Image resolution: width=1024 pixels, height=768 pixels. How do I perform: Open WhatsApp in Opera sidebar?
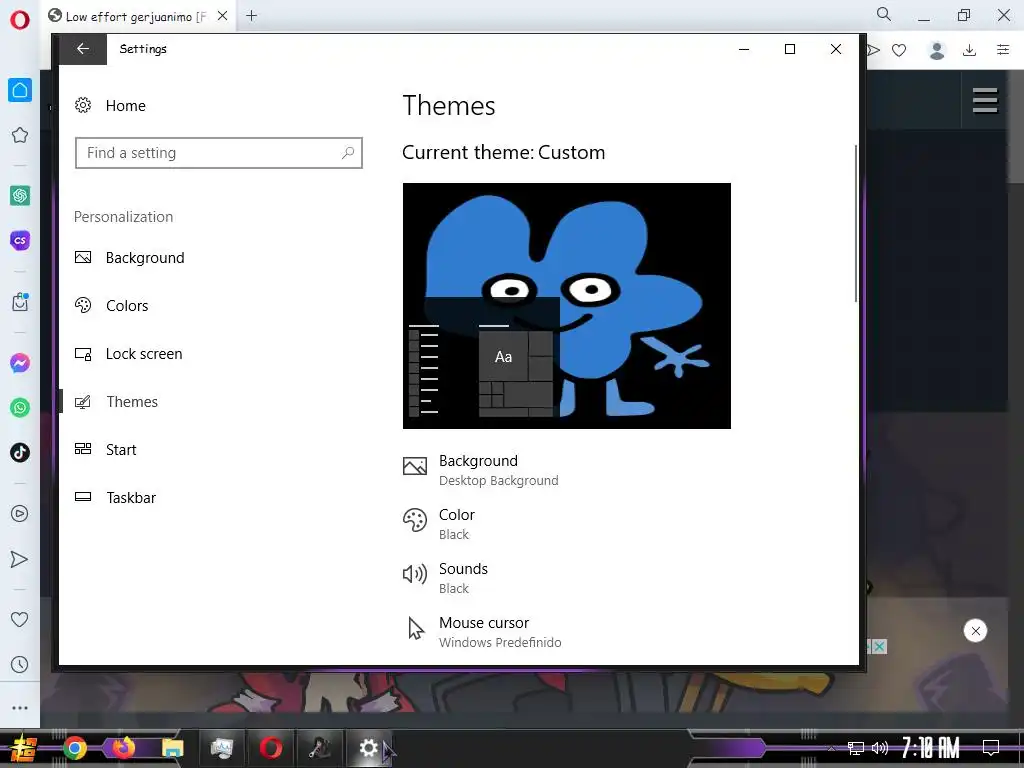[x=20, y=408]
